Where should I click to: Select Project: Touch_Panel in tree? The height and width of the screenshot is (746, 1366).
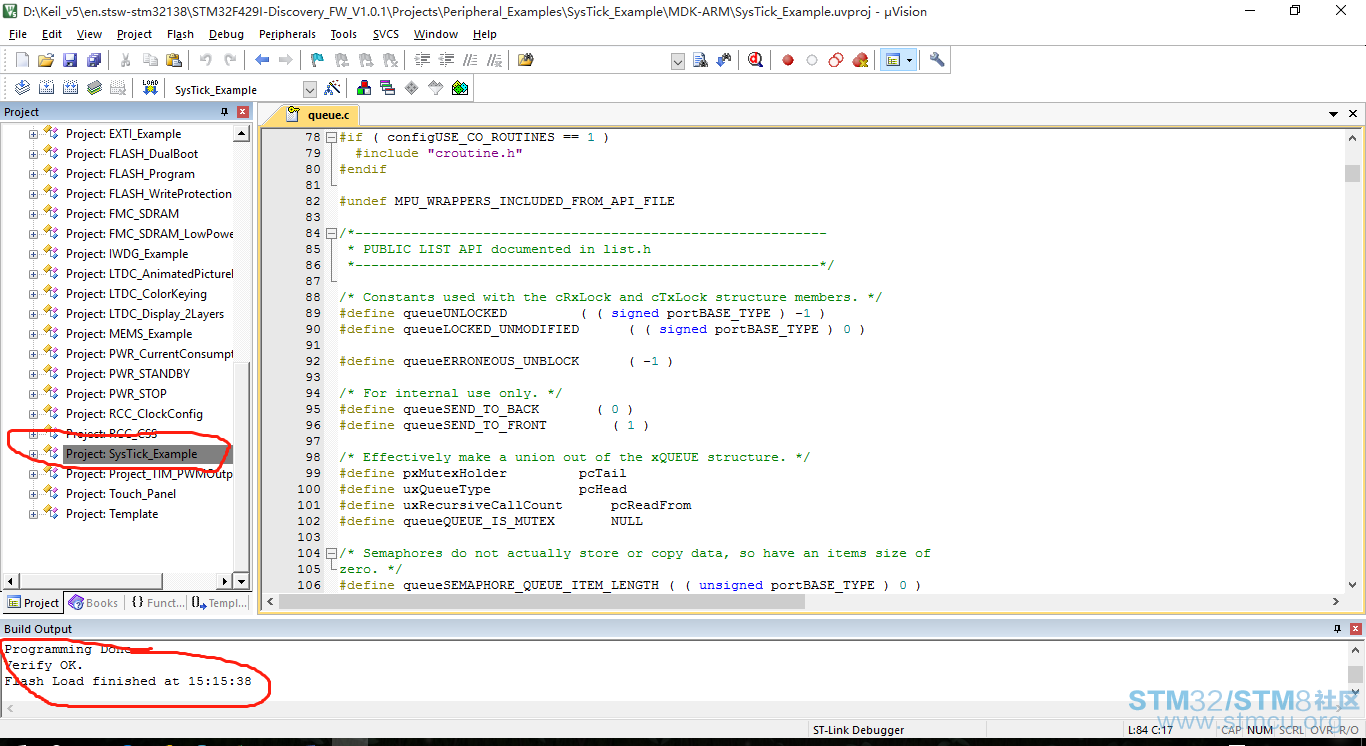[121, 494]
